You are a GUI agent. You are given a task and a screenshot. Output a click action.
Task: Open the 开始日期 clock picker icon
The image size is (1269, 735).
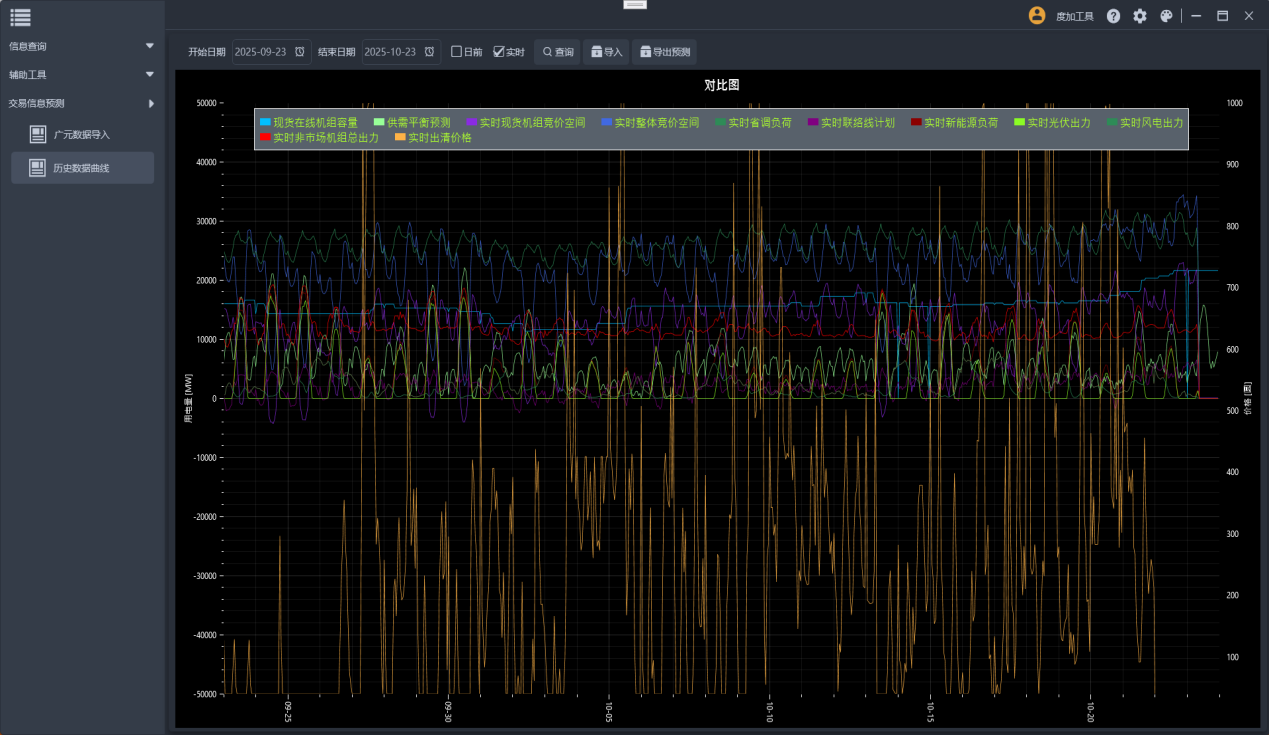(x=299, y=52)
